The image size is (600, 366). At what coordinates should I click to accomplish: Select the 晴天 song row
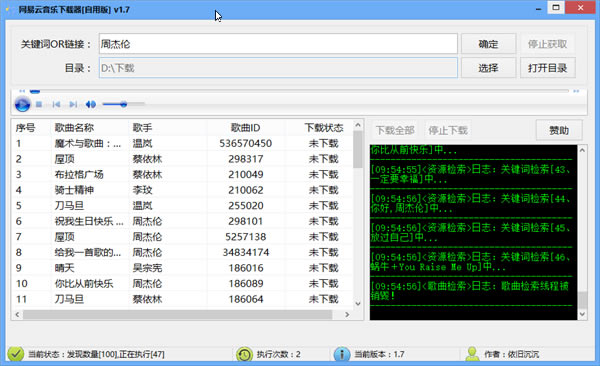182,268
